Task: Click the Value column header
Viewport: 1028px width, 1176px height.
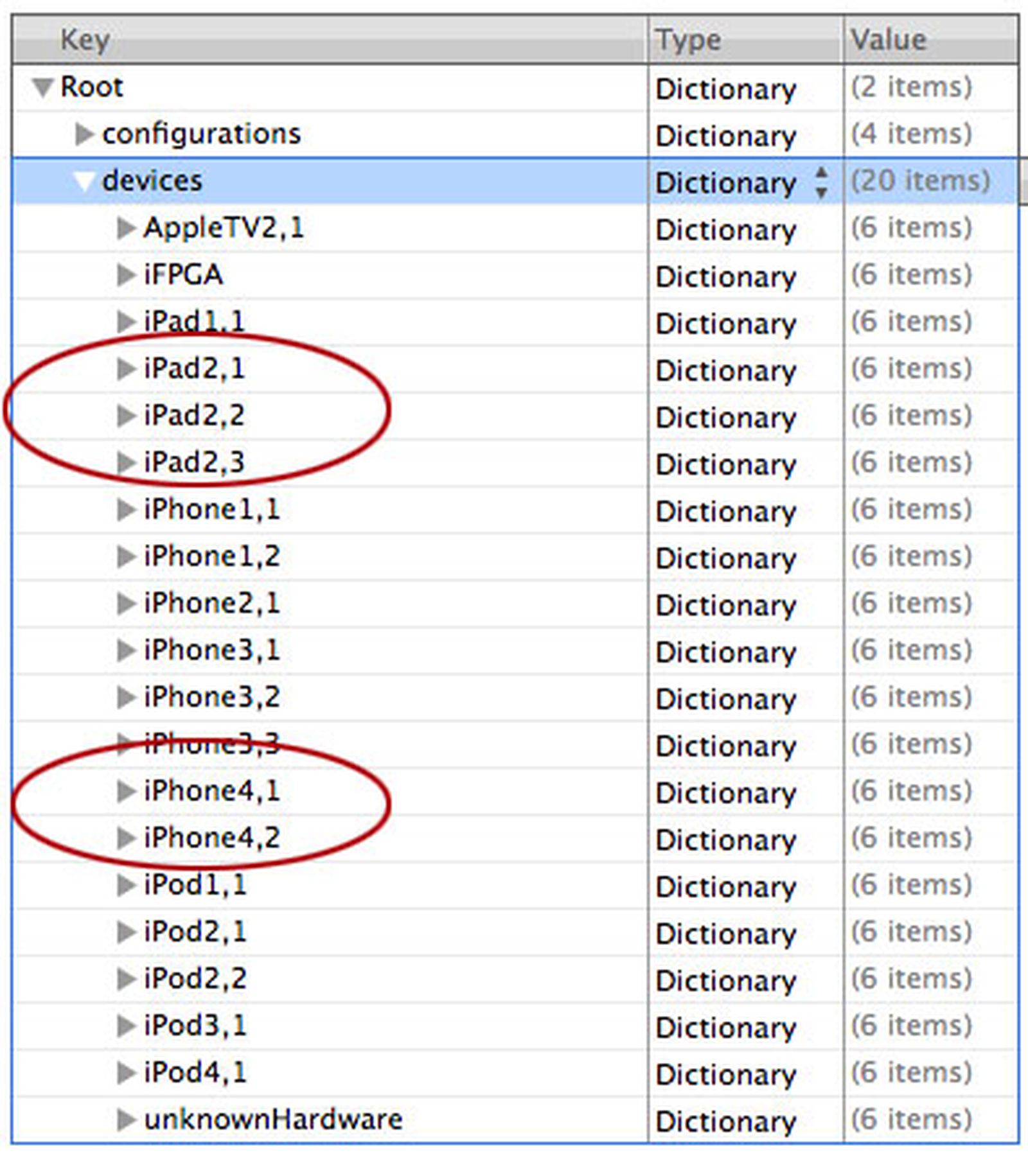Action: pyautogui.click(x=889, y=40)
